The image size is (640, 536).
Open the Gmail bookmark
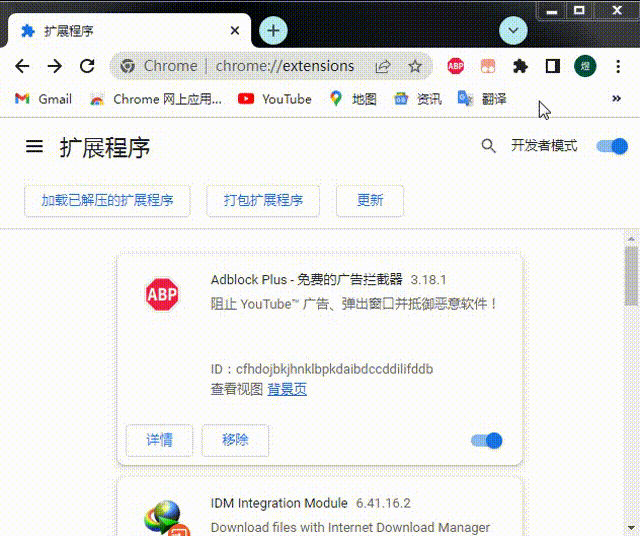pyautogui.click(x=43, y=99)
